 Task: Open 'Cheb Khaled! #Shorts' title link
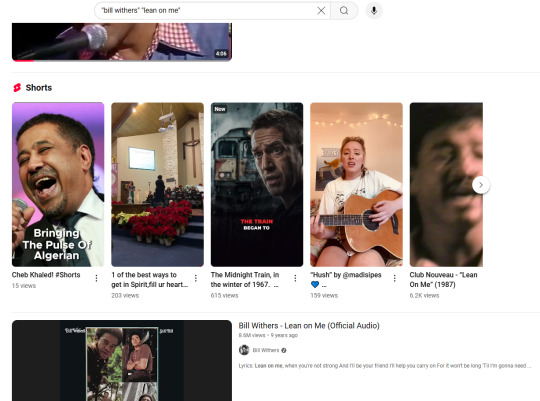tap(46, 275)
